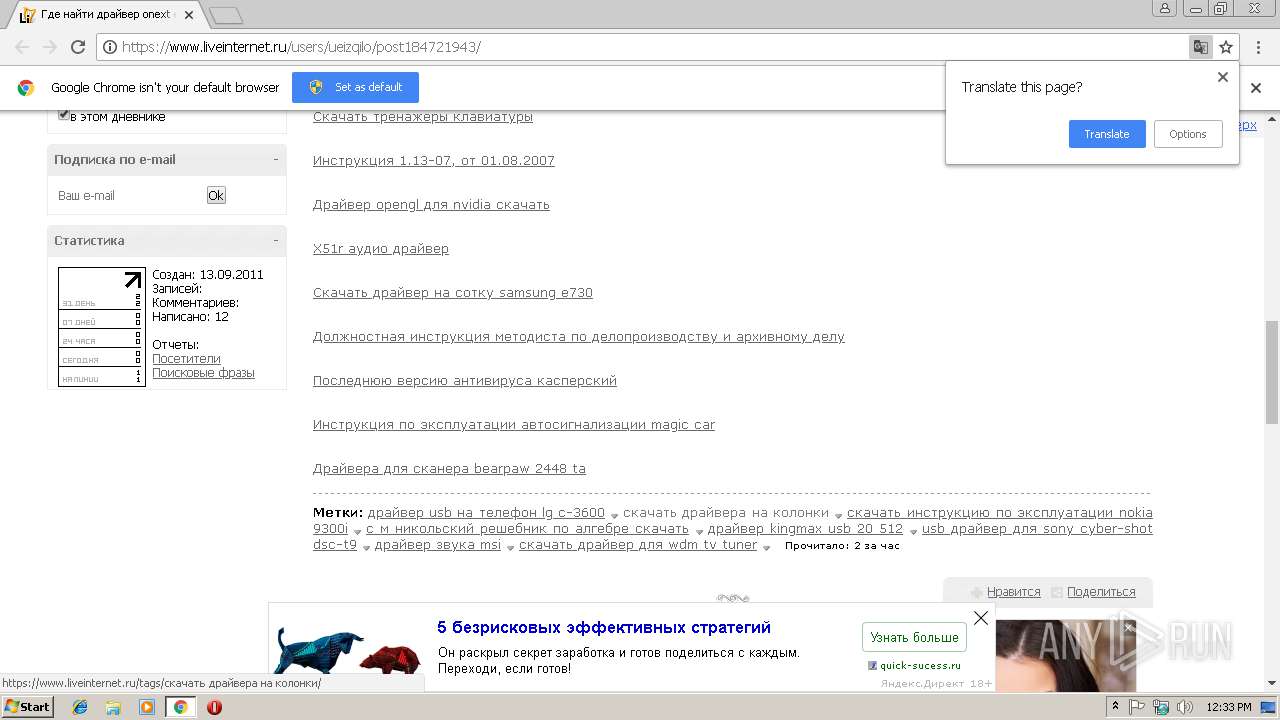Image resolution: width=1280 pixels, height=720 pixels.
Task: Click the Поделиться link
Action: point(1101,592)
